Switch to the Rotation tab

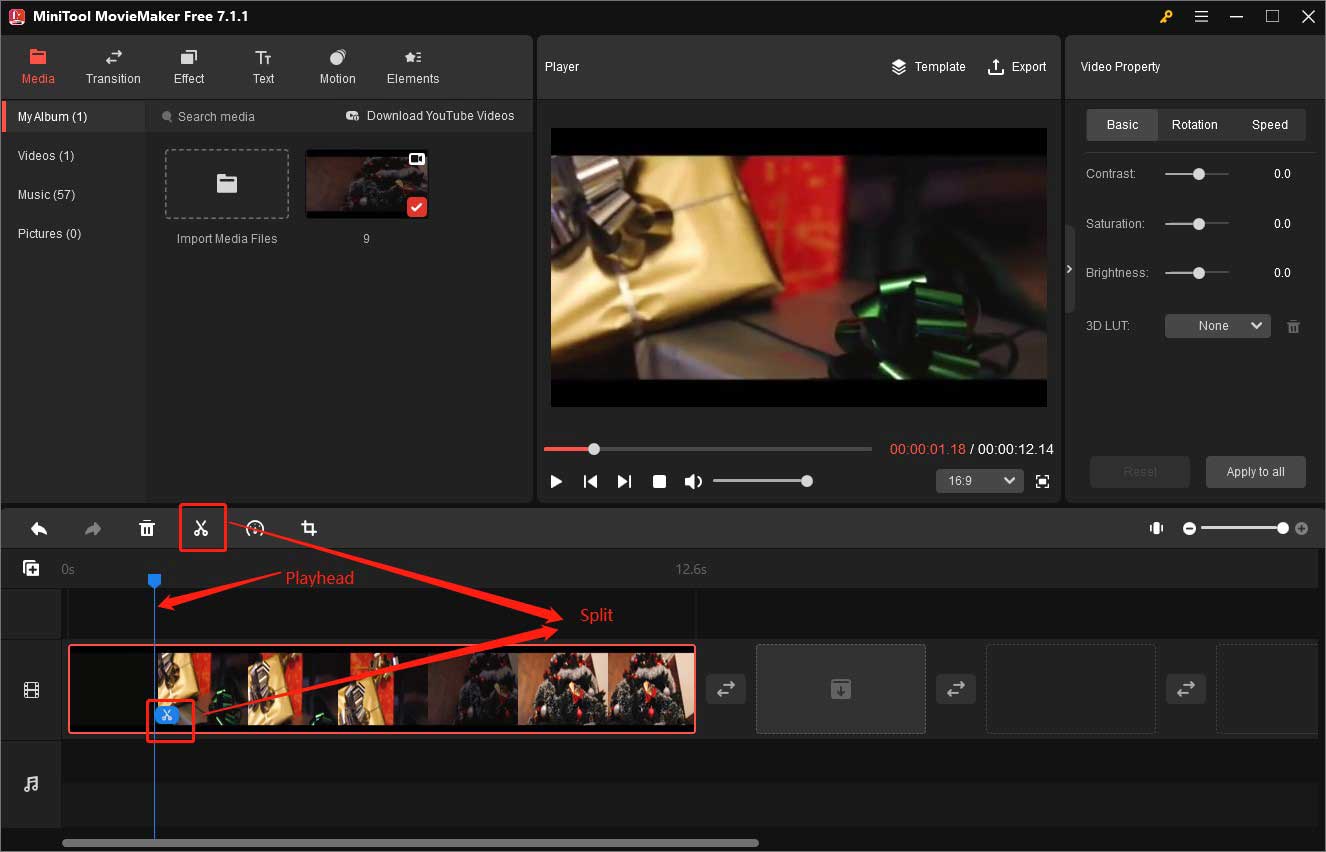(1195, 125)
